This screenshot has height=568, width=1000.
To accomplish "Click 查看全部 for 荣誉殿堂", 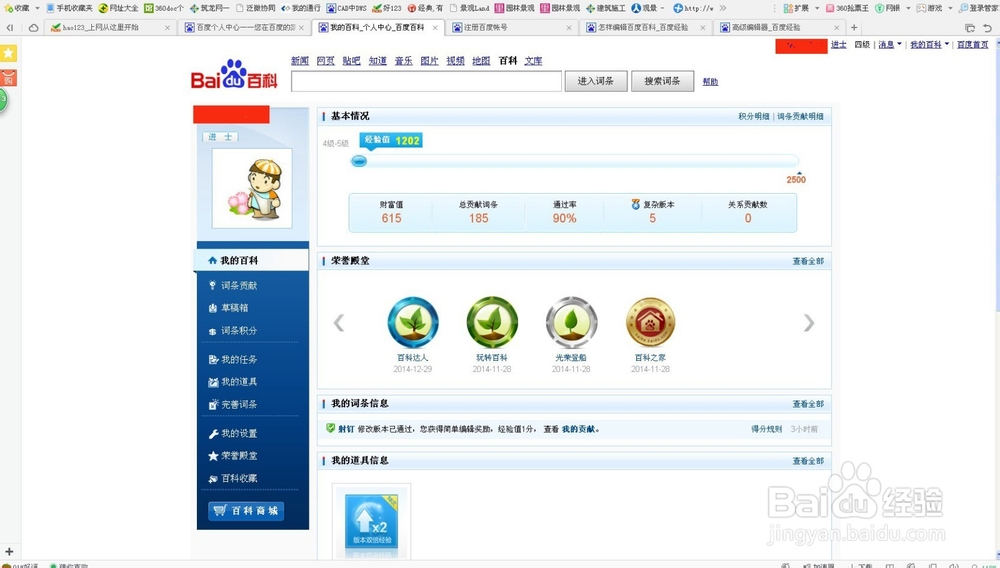I will pyautogui.click(x=808, y=261).
